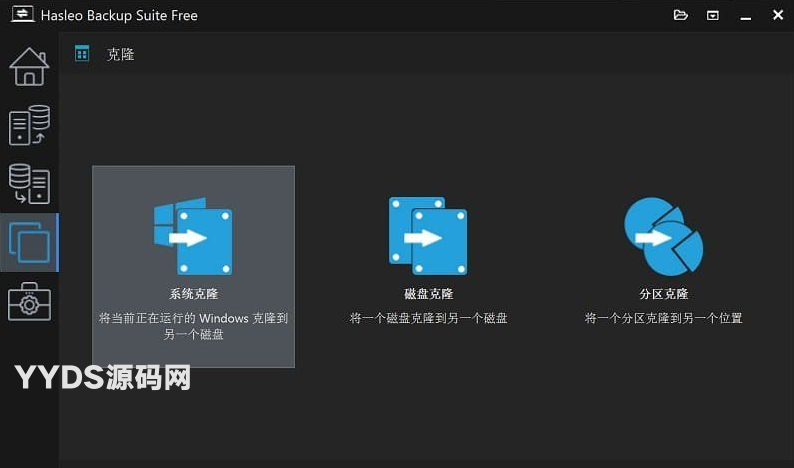This screenshot has height=468, width=794.
Task: Open the Tools toolbox sidebar icon
Action: point(29,301)
